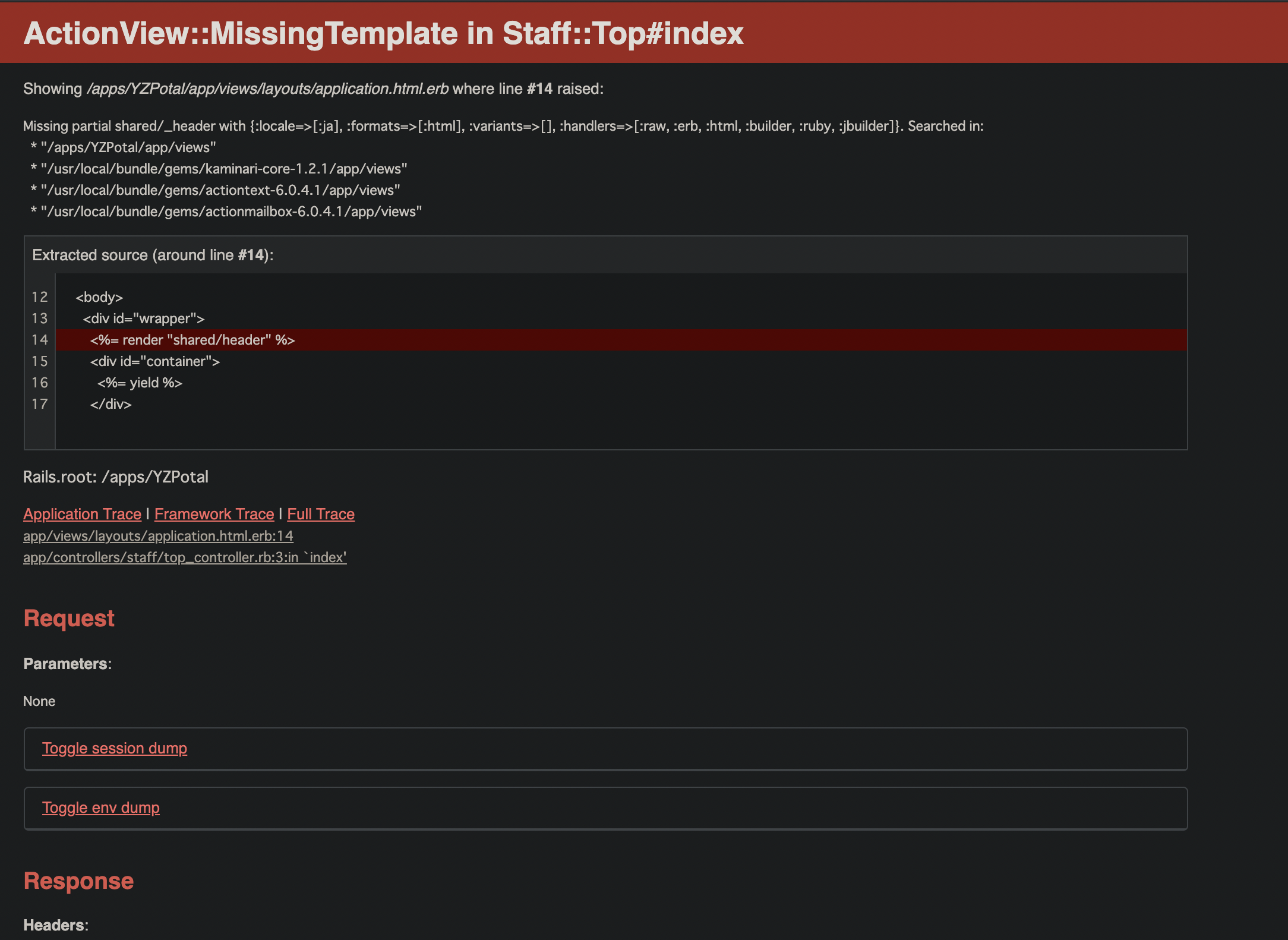1288x940 pixels.
Task: Click top_controller.rb:3 index trace link
Action: coord(185,557)
